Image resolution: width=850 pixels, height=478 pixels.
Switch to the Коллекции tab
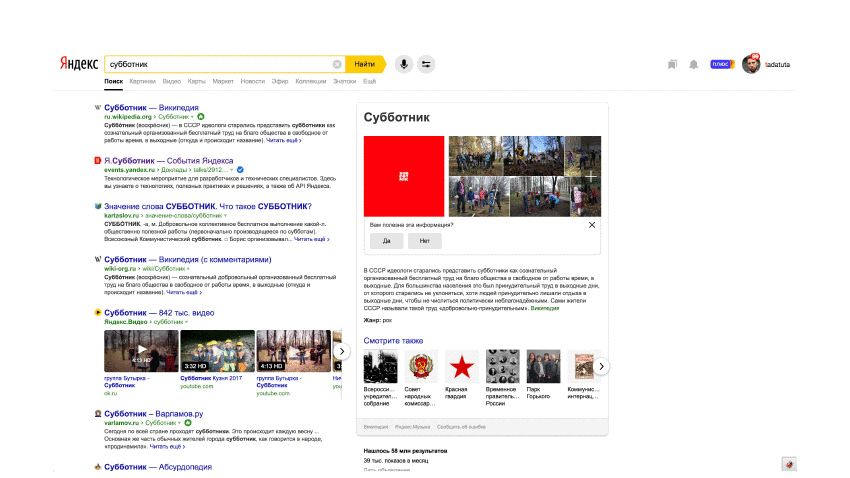click(x=311, y=81)
